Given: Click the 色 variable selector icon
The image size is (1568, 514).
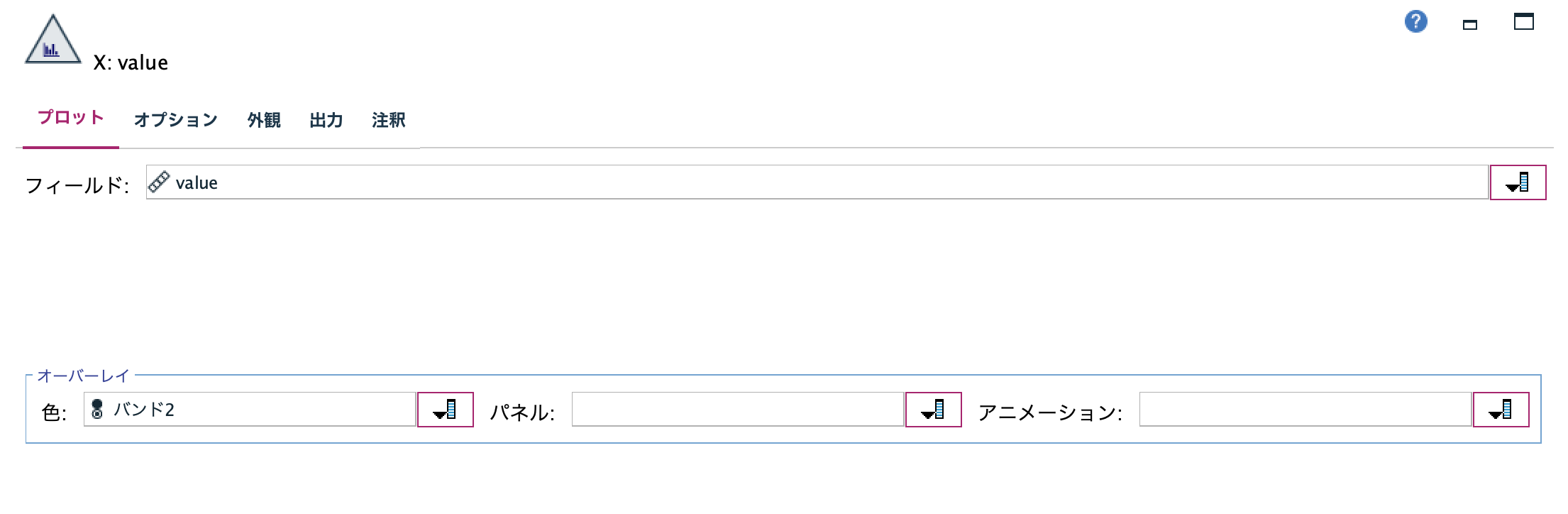Looking at the screenshot, I should tap(445, 410).
